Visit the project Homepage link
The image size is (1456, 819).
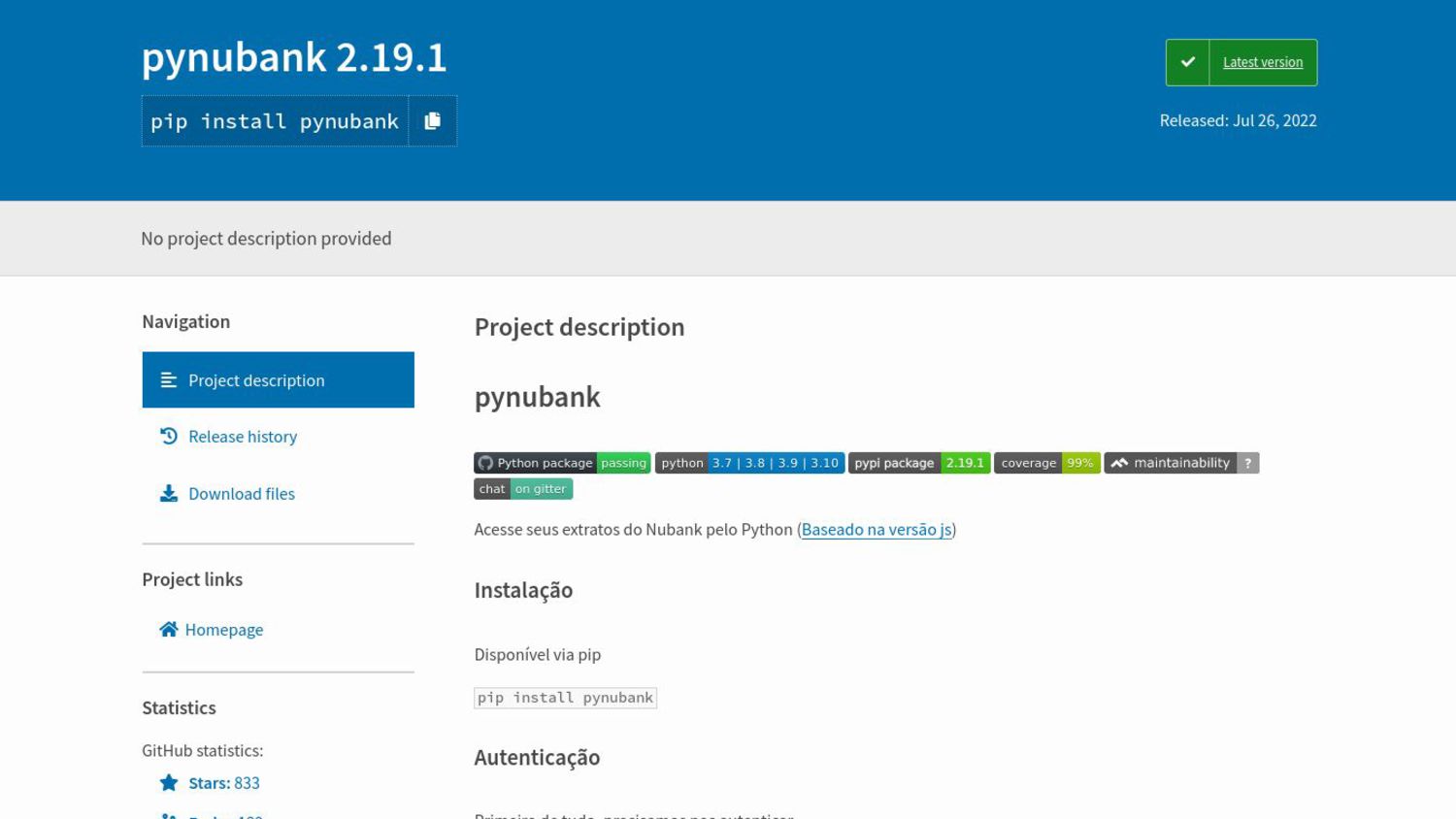click(224, 630)
